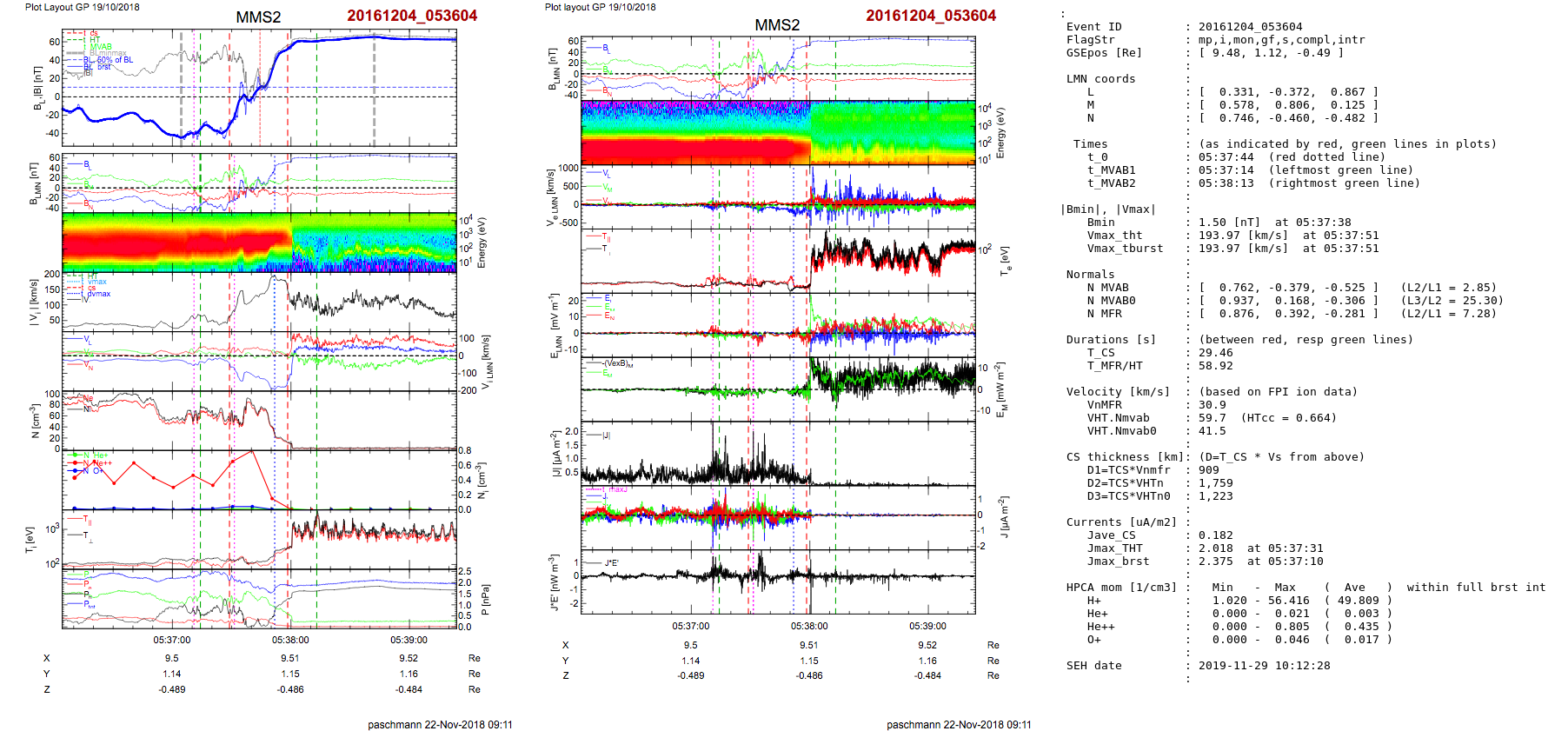Click the |J| current density panel on right plot
Screen dimensions: 1568x731
[778, 454]
